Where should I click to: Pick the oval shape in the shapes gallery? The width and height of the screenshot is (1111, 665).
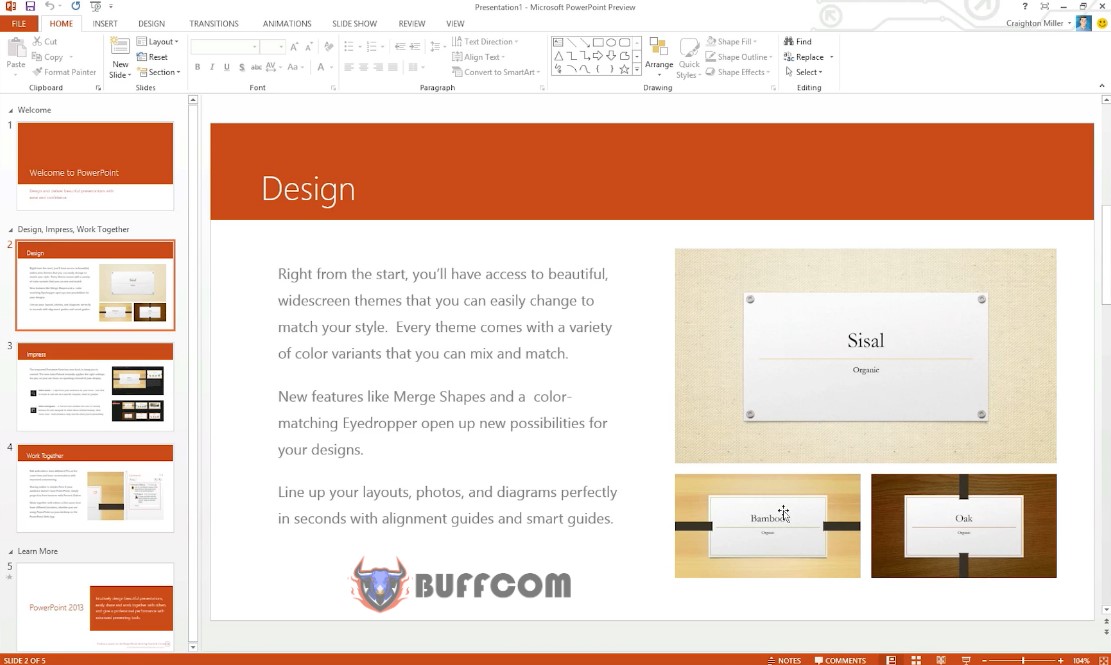pyautogui.click(x=611, y=42)
